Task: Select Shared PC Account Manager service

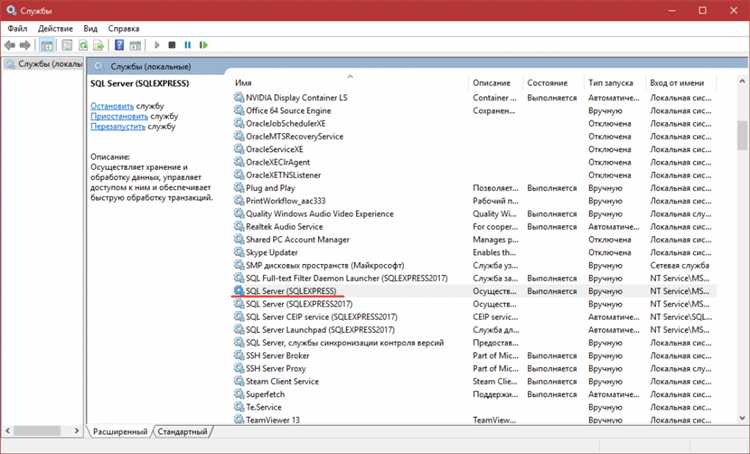Action: 474,240
